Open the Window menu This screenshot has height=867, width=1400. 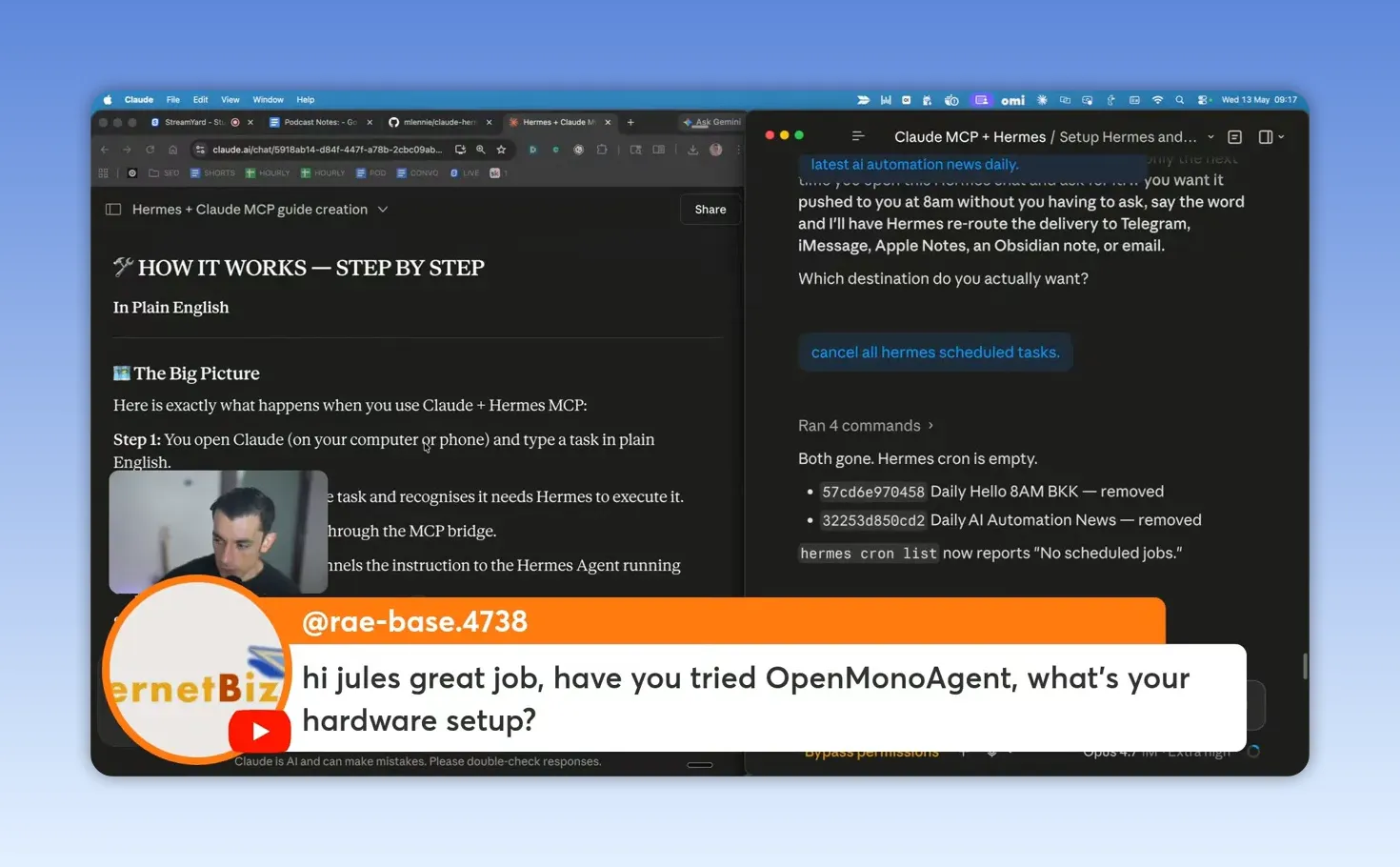click(268, 99)
